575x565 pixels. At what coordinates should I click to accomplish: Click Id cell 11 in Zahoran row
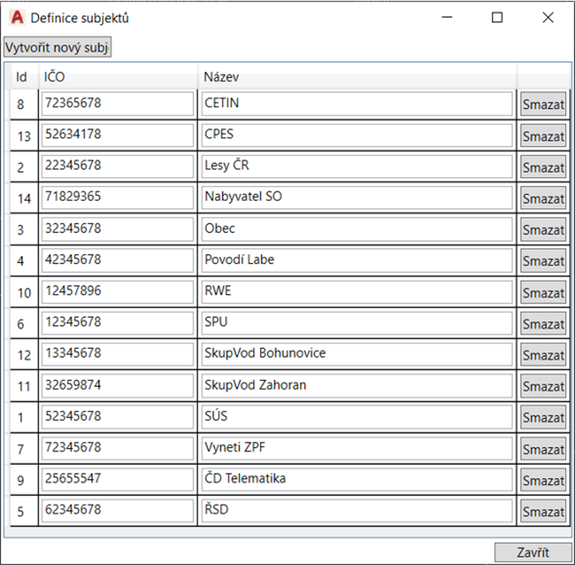coord(24,386)
